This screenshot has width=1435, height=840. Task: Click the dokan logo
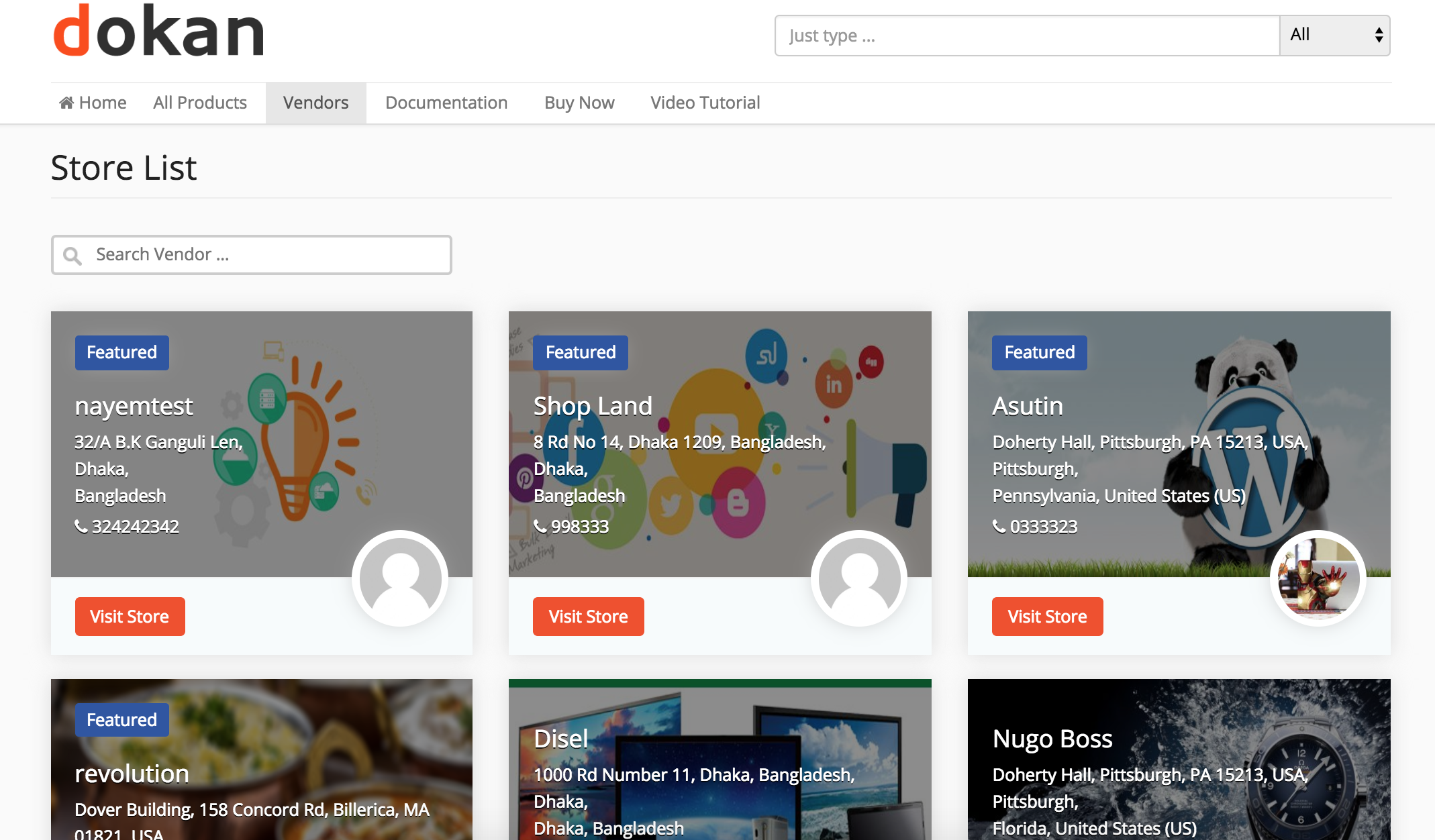click(x=158, y=30)
